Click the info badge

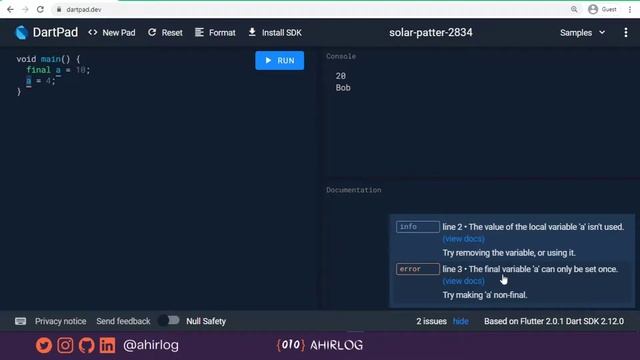click(418, 227)
